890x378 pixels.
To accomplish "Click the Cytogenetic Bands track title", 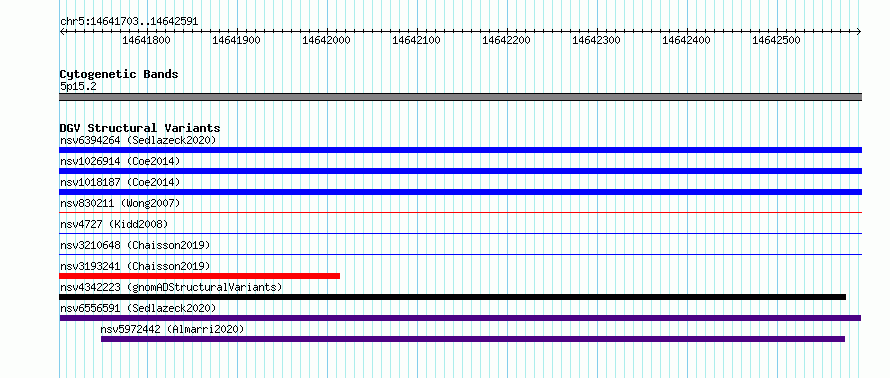I will tap(119, 74).
